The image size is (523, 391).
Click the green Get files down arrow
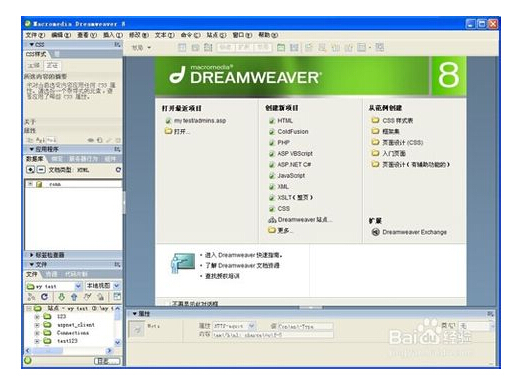pos(61,297)
